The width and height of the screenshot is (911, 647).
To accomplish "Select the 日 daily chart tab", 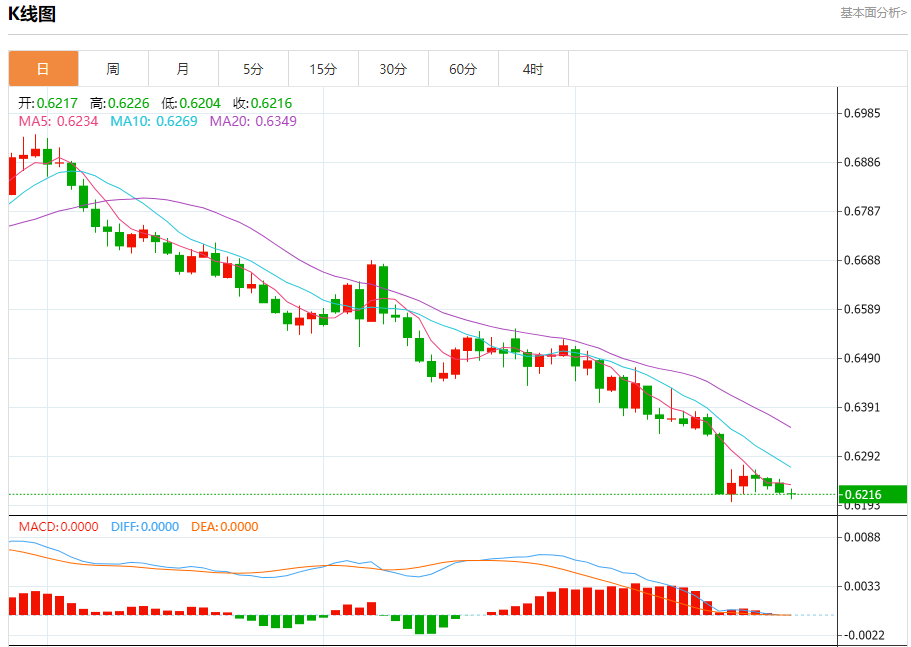I will pyautogui.click(x=44, y=69).
